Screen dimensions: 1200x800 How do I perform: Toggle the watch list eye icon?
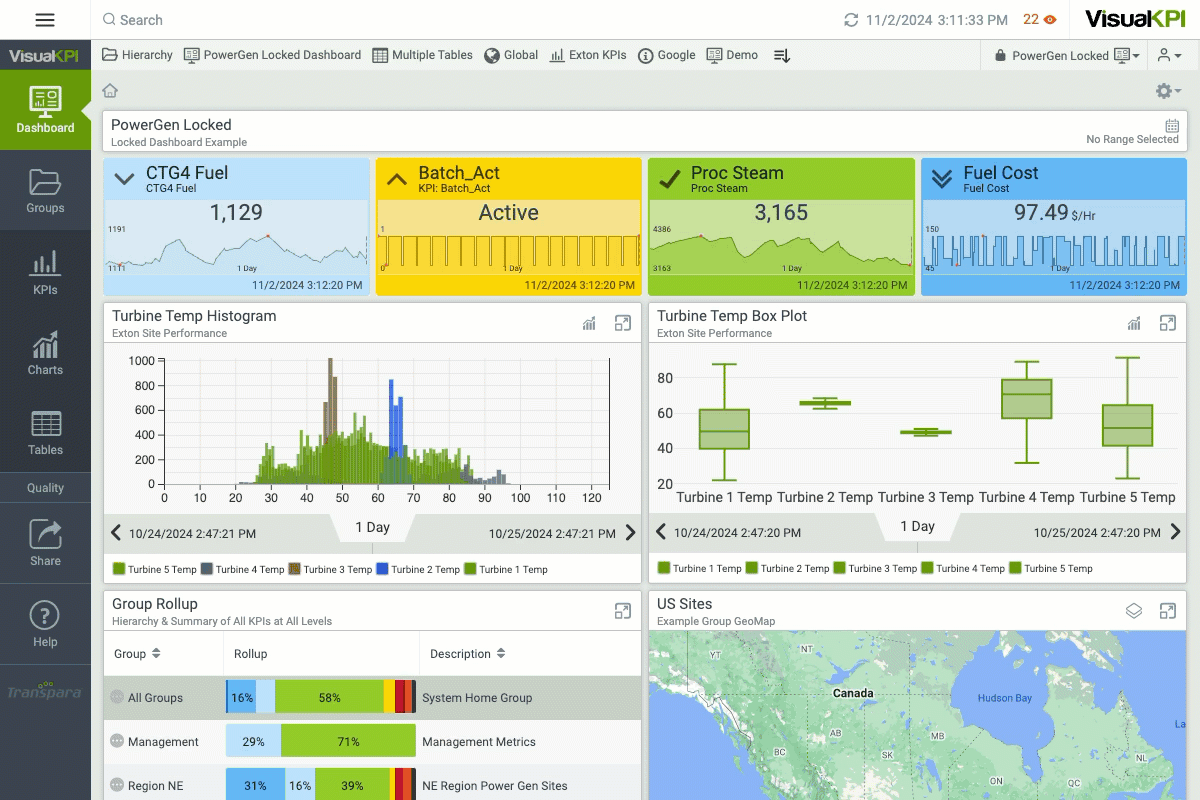coord(1050,20)
